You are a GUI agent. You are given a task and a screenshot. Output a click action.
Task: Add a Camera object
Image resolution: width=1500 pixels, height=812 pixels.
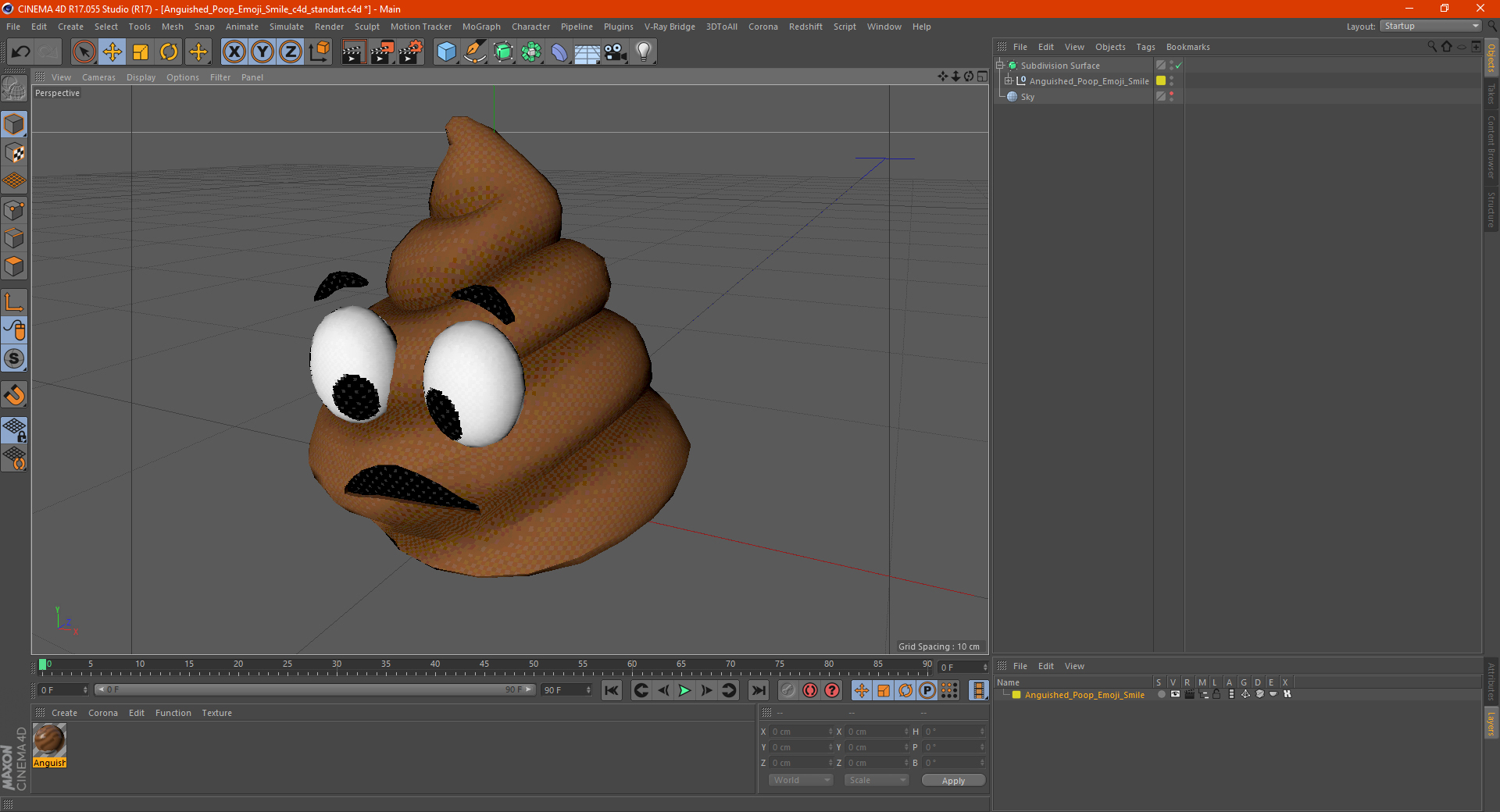click(616, 52)
